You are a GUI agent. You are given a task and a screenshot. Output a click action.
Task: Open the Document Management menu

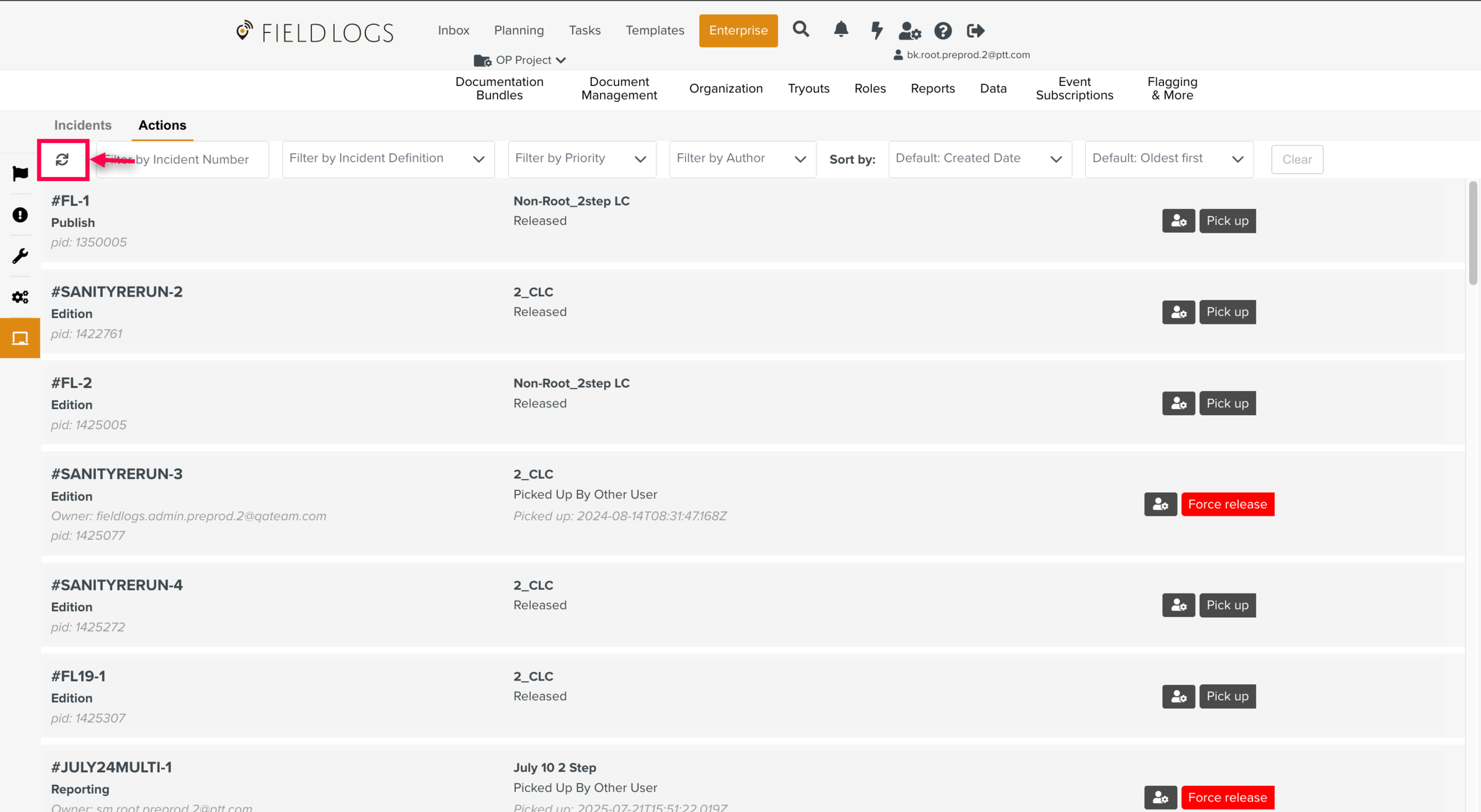tap(618, 88)
